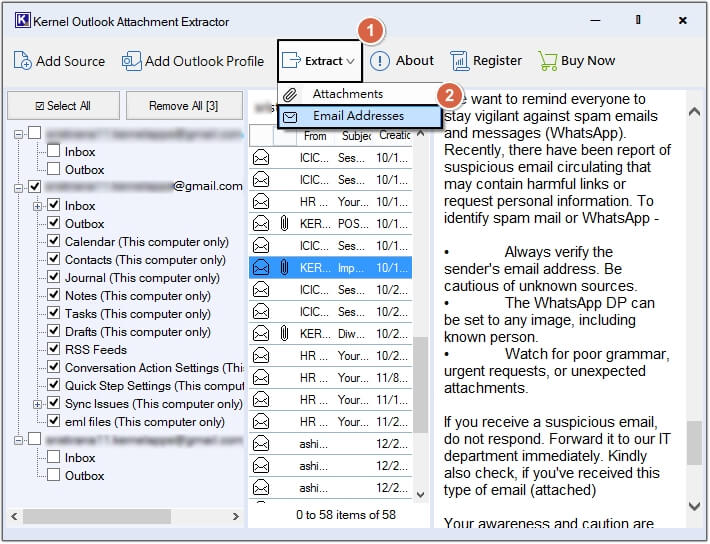Click paperclip icon on highlighted KER... Imp... row

pyautogui.click(x=284, y=267)
